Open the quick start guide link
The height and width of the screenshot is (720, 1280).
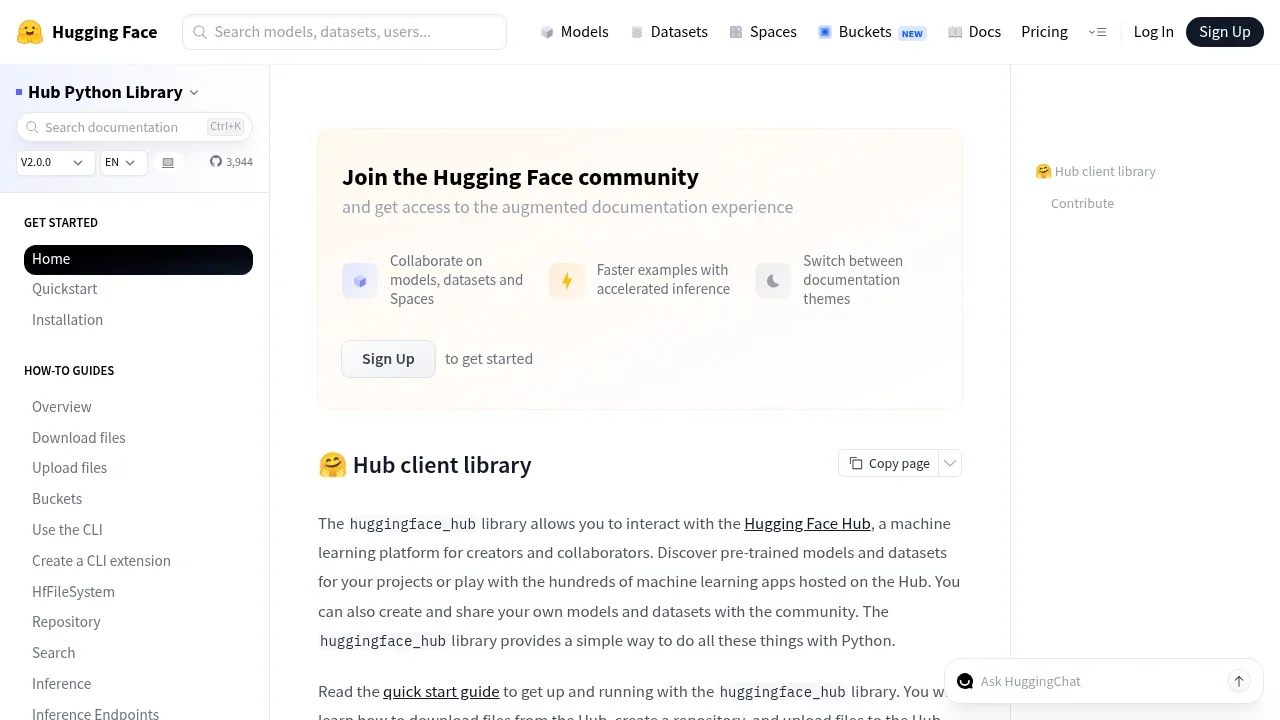(441, 691)
